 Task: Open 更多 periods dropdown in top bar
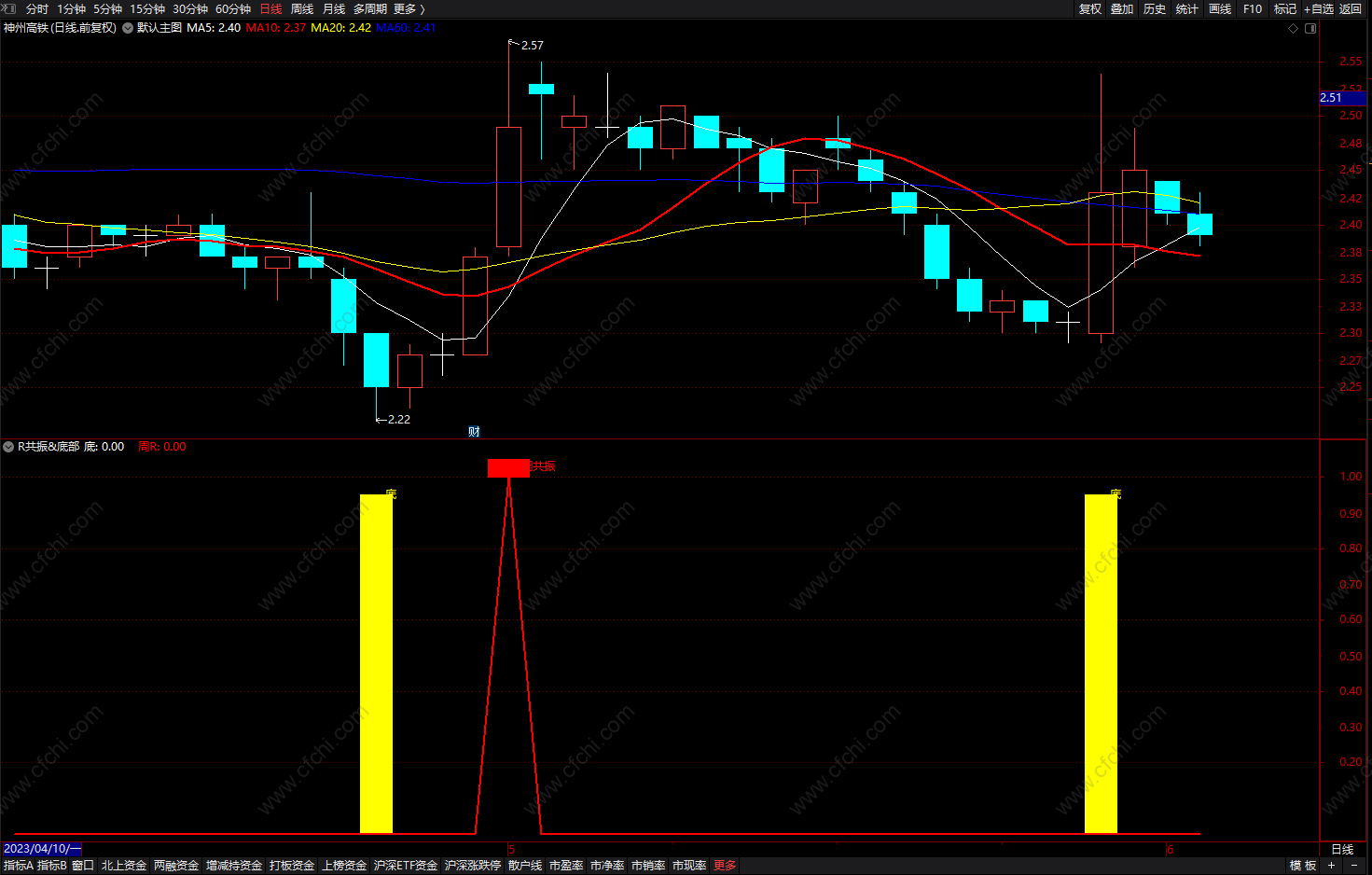pyautogui.click(x=409, y=8)
